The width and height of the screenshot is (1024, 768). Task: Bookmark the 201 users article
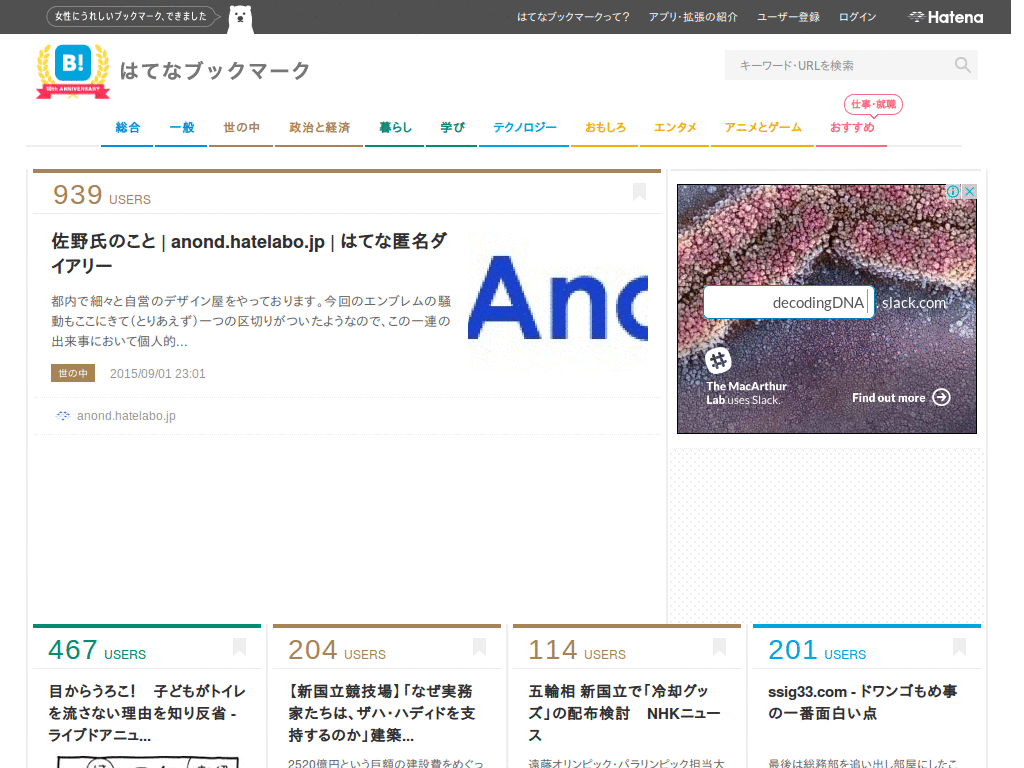coord(959,647)
